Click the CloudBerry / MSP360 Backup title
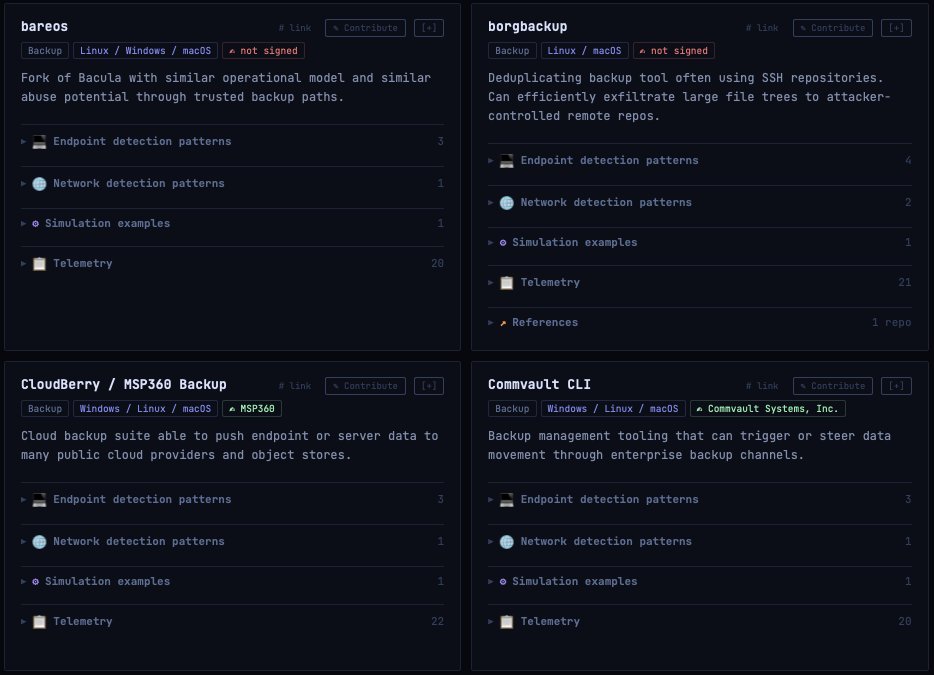Image resolution: width=934 pixels, height=675 pixels. (x=124, y=385)
